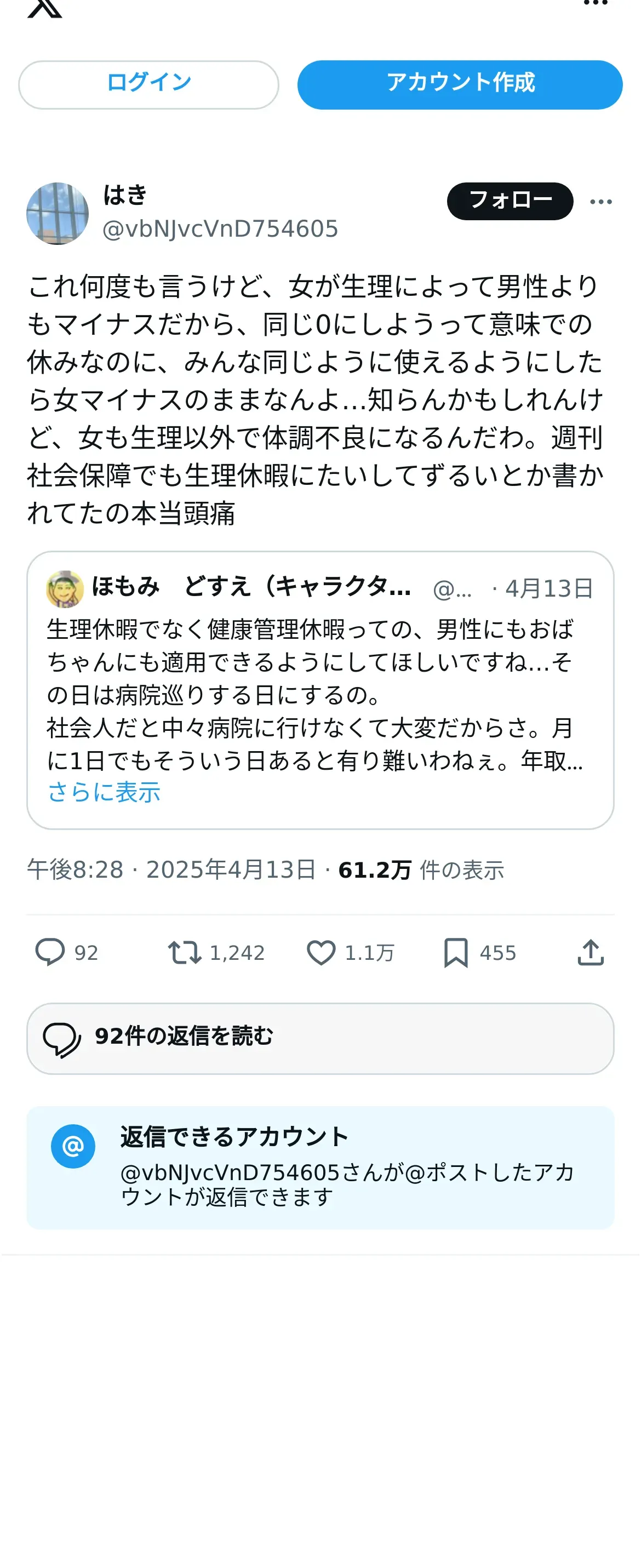Open はき's profile avatar
The width and height of the screenshot is (641, 1568).
[x=58, y=214]
